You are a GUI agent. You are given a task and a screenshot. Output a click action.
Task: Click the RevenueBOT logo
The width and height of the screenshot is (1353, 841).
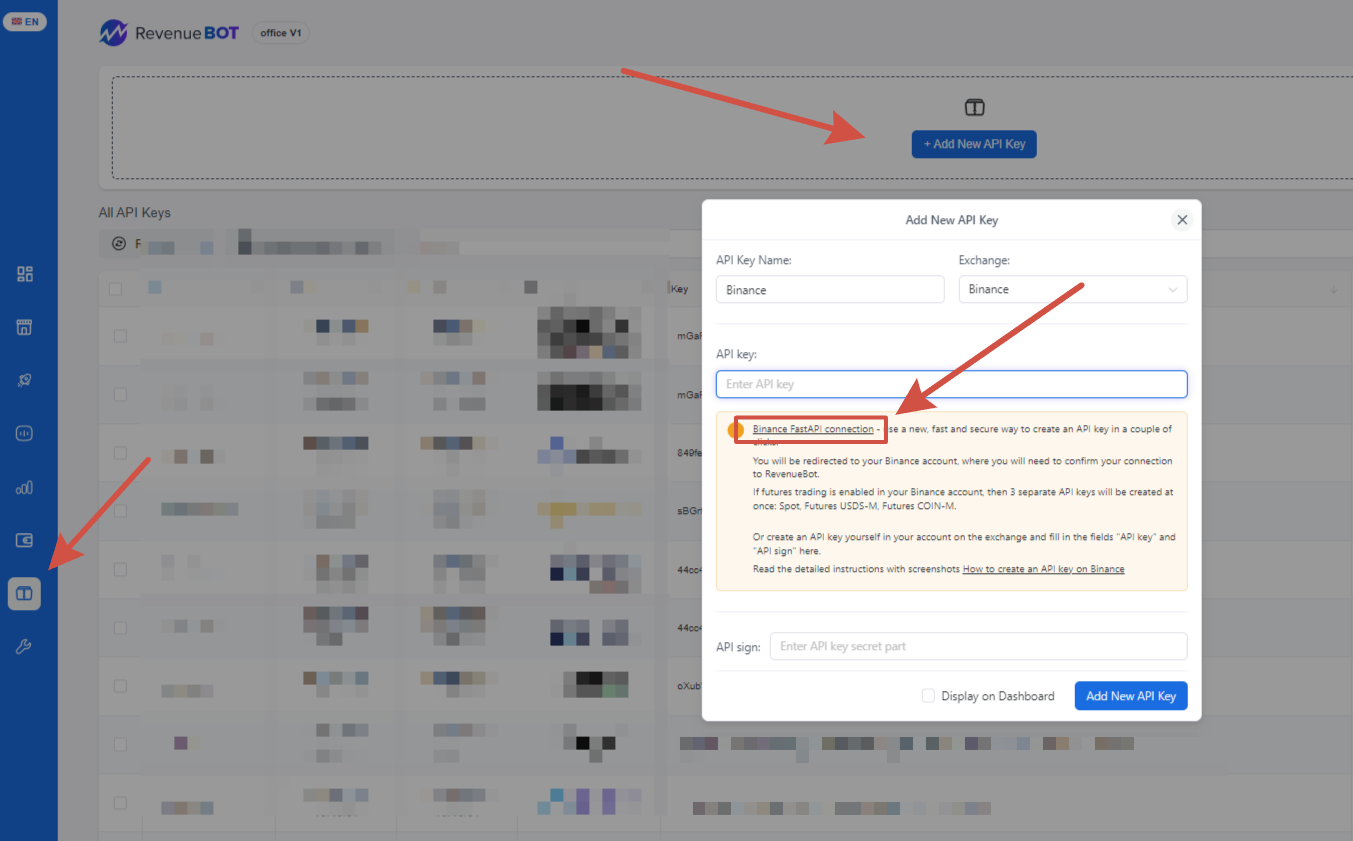pos(169,33)
